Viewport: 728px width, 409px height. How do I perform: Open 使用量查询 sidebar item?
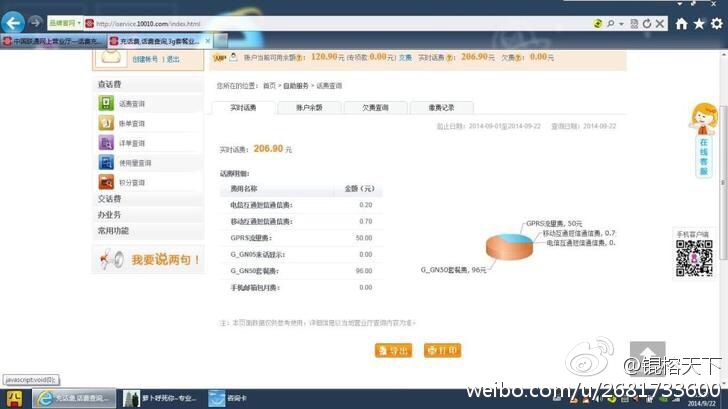click(135, 162)
